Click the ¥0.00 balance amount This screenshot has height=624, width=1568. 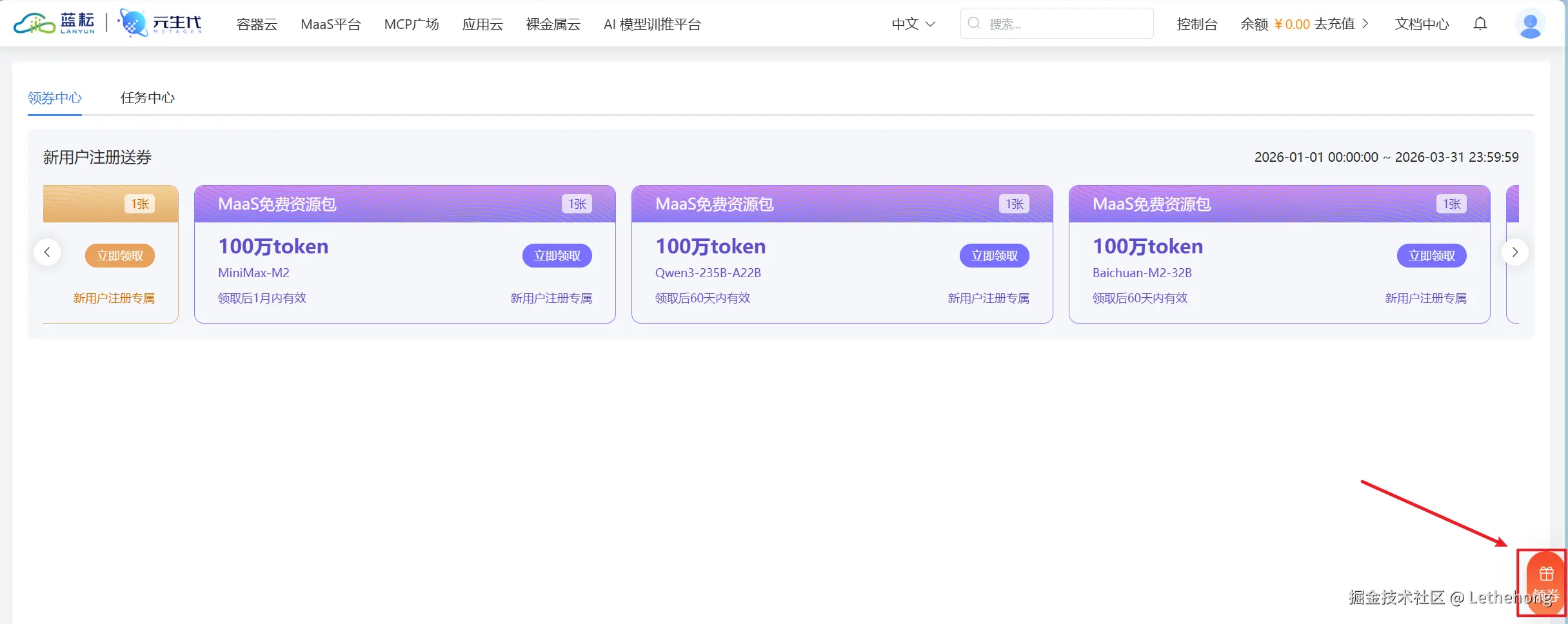tap(1292, 24)
